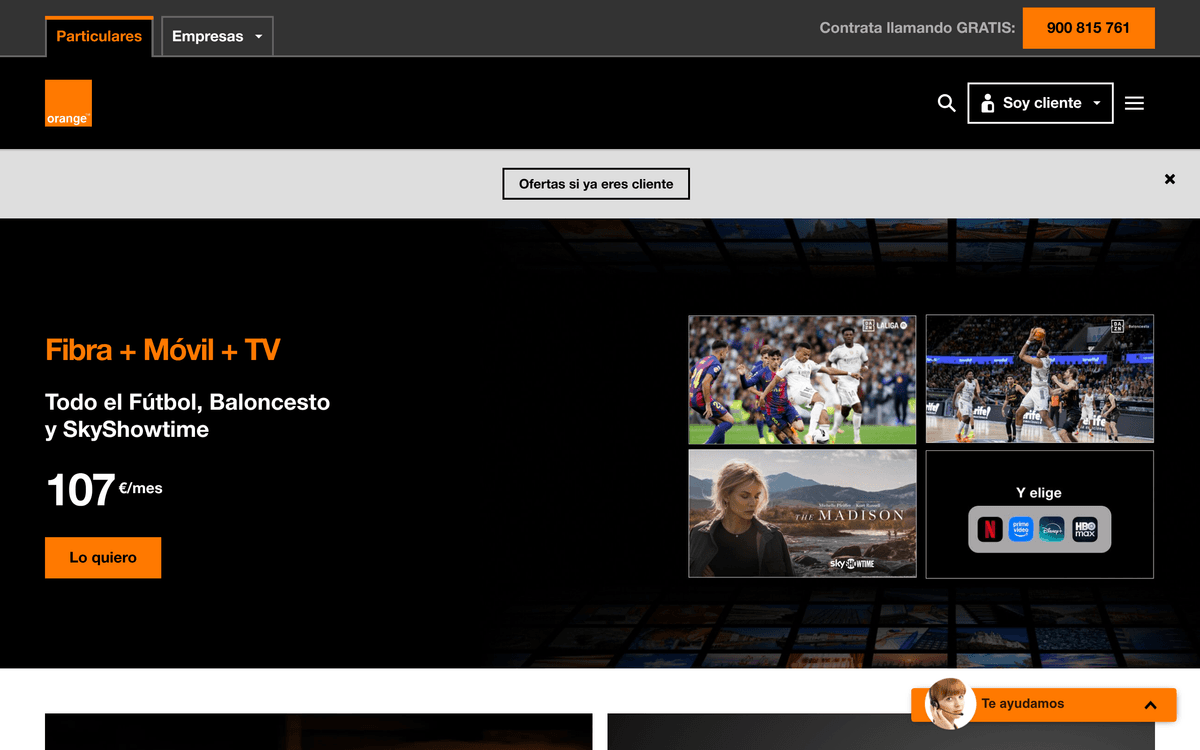This screenshot has width=1200, height=750.
Task: Click the Orange logo
Action: [x=68, y=103]
